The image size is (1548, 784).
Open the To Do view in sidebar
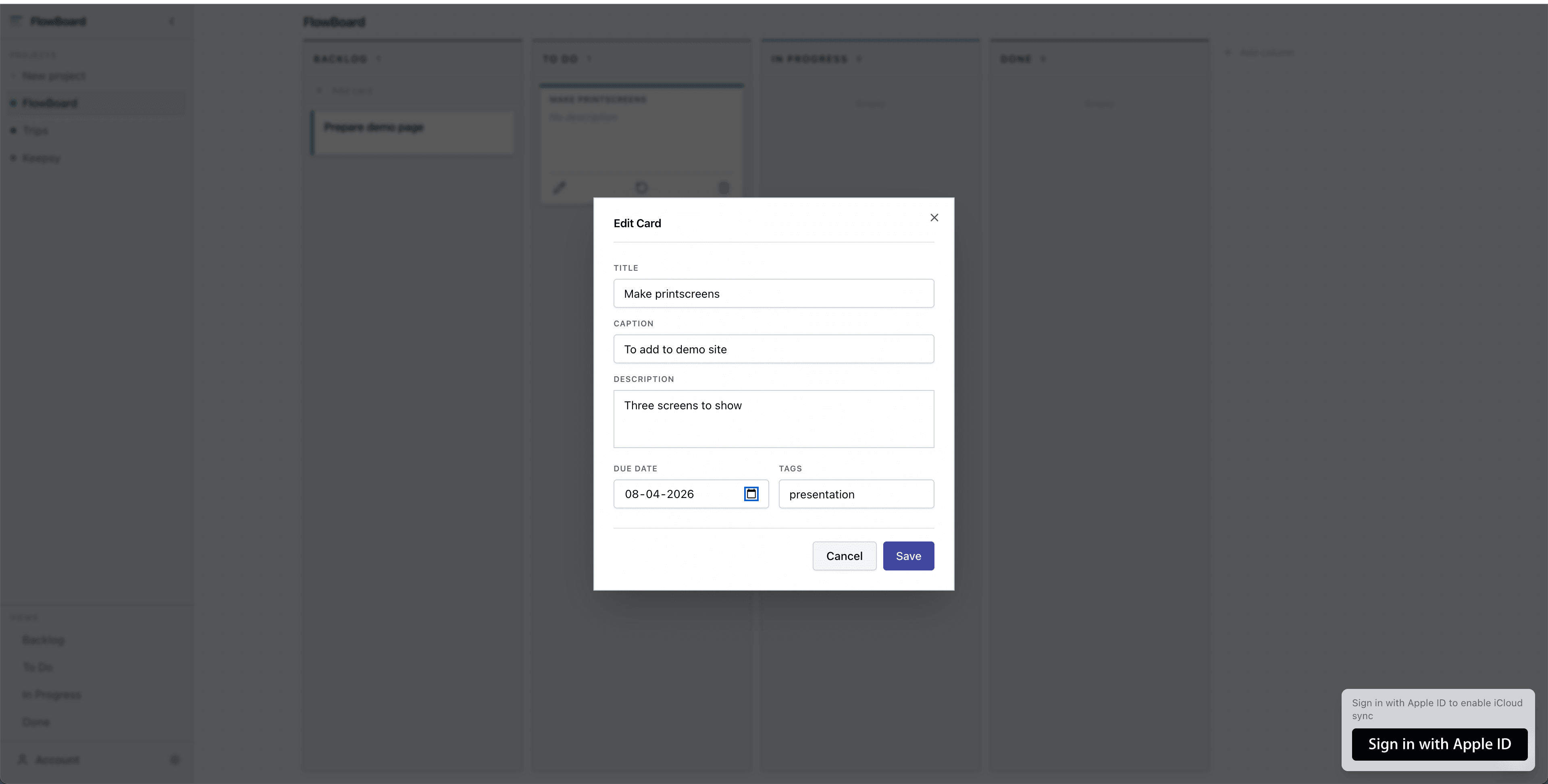coord(38,667)
